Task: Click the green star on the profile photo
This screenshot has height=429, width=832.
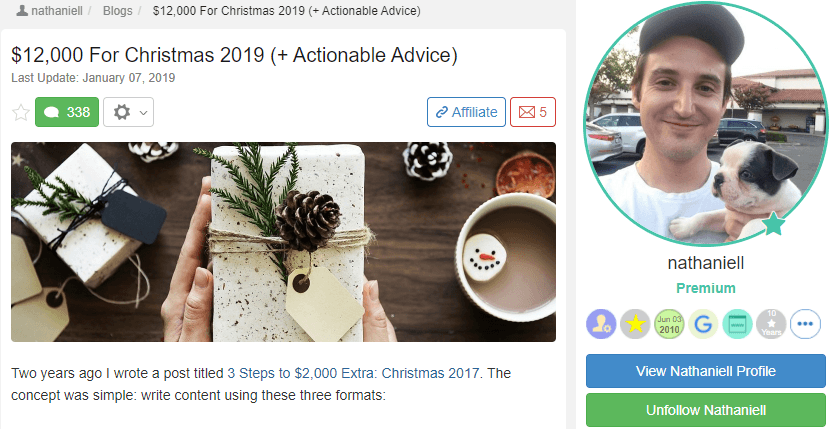Action: coord(774,224)
